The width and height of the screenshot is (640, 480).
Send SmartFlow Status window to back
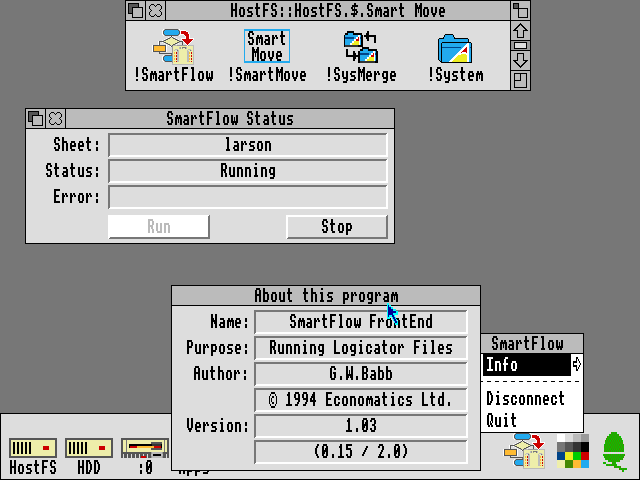[36, 119]
